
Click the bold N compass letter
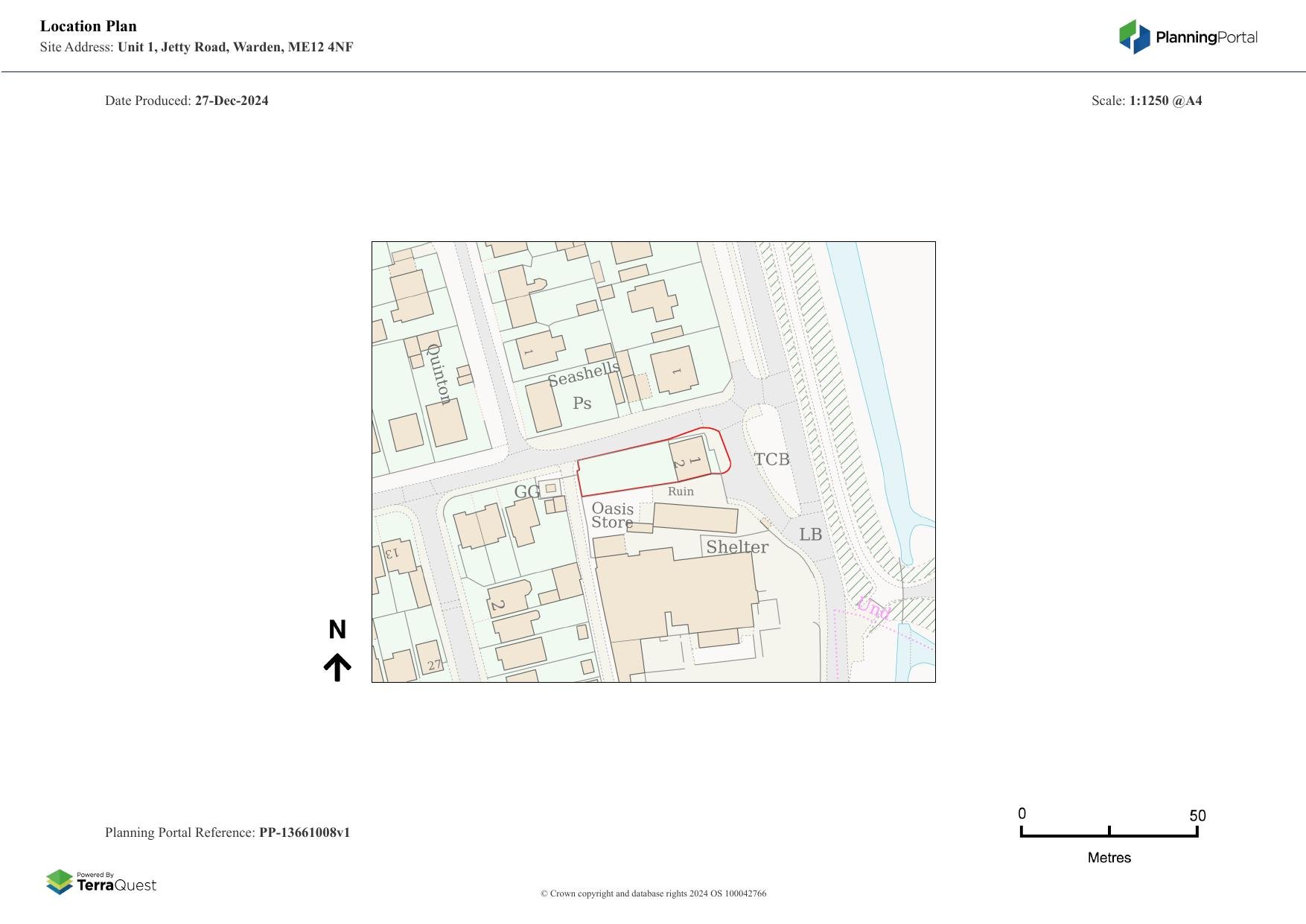point(337,630)
